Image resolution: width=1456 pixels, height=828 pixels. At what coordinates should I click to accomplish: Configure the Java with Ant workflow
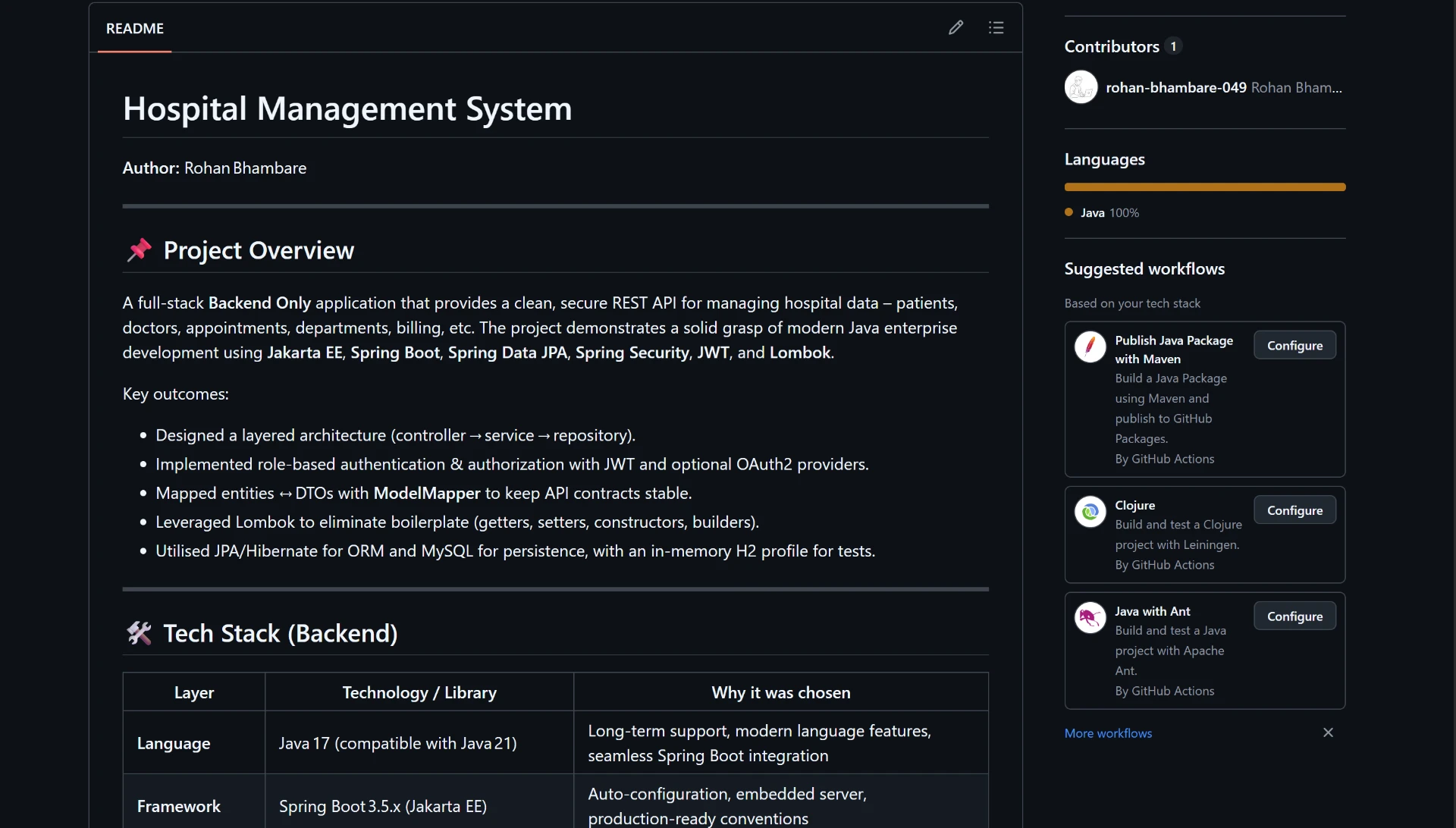(1294, 616)
